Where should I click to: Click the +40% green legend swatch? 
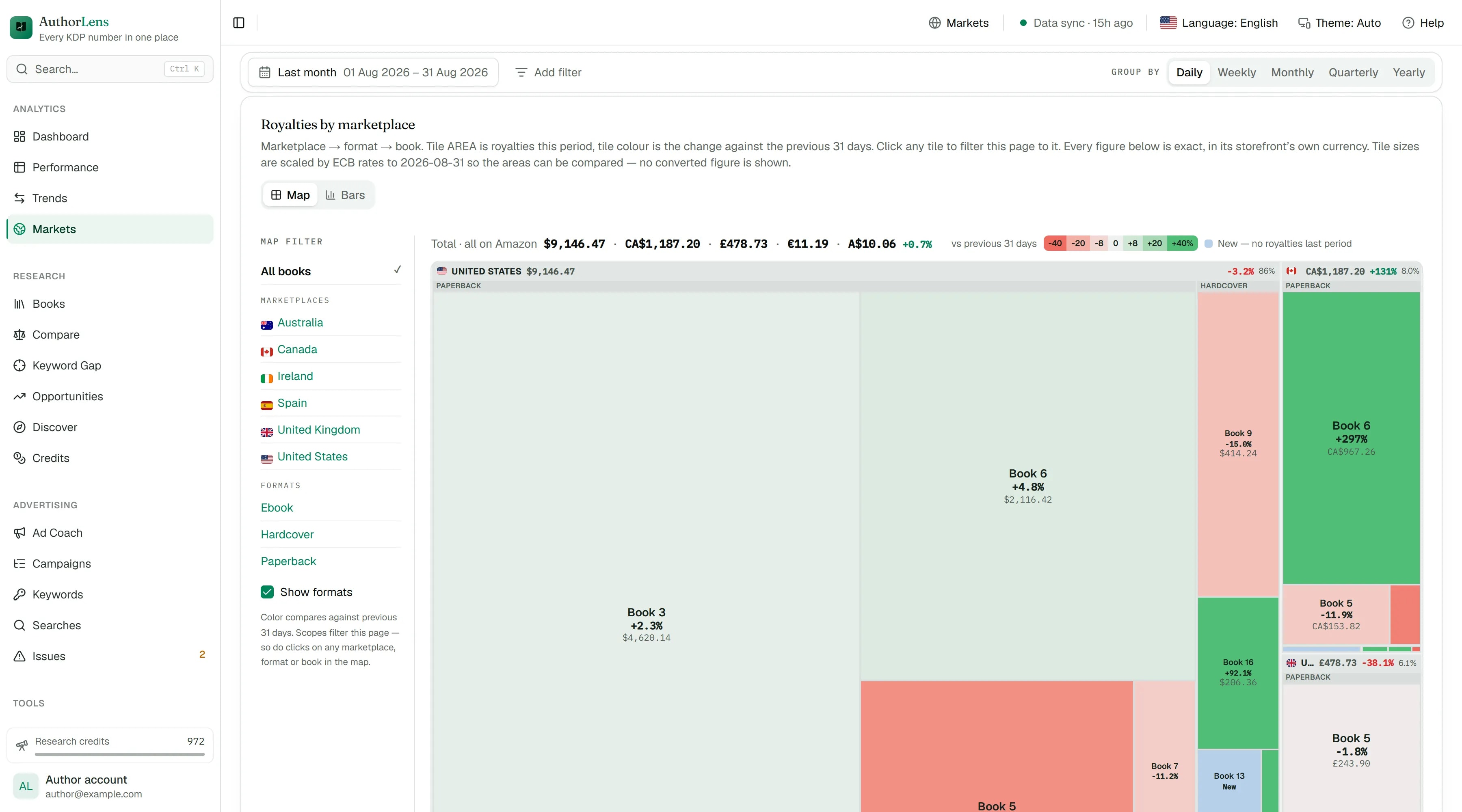(1182, 244)
